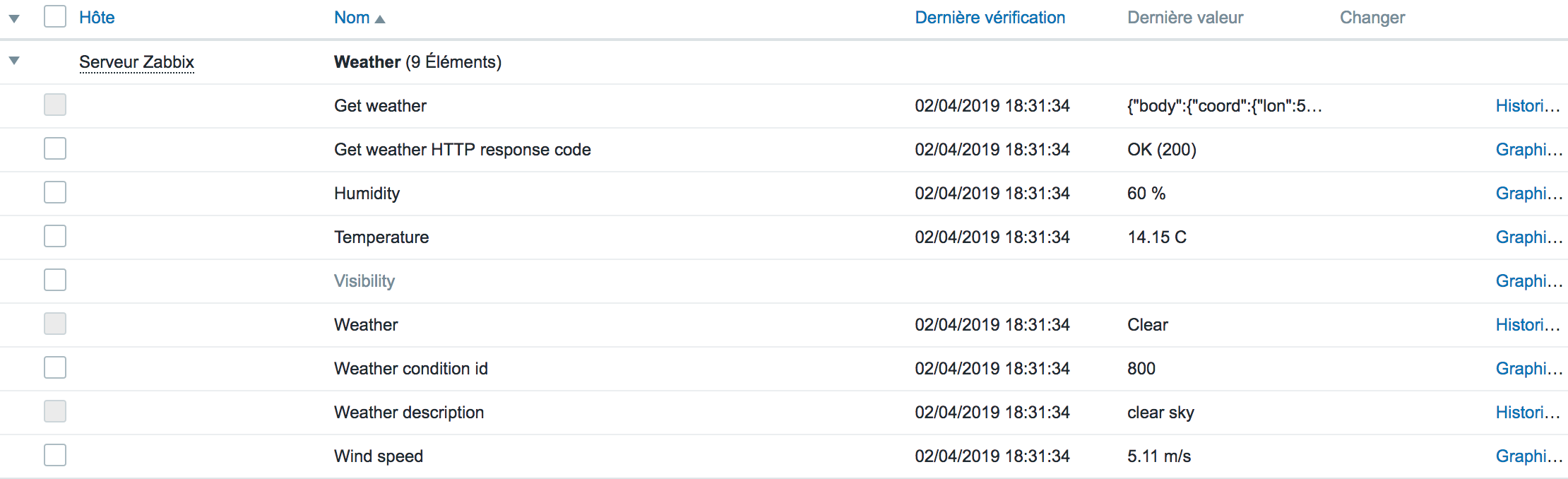
Task: Click the Nom ascending sort arrow
Action: click(380, 19)
